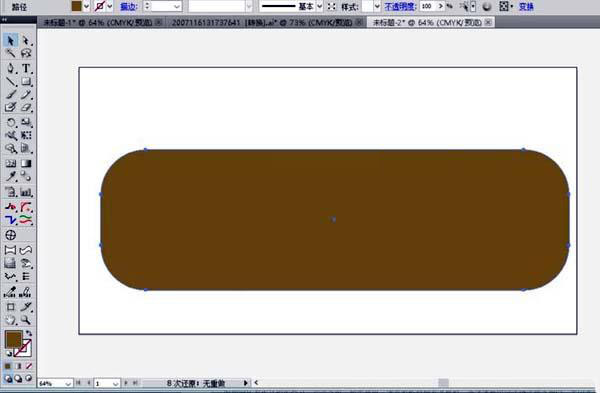Pick the Paintbrush tool
Image resolution: width=600 pixels, height=393 pixels.
10,95
